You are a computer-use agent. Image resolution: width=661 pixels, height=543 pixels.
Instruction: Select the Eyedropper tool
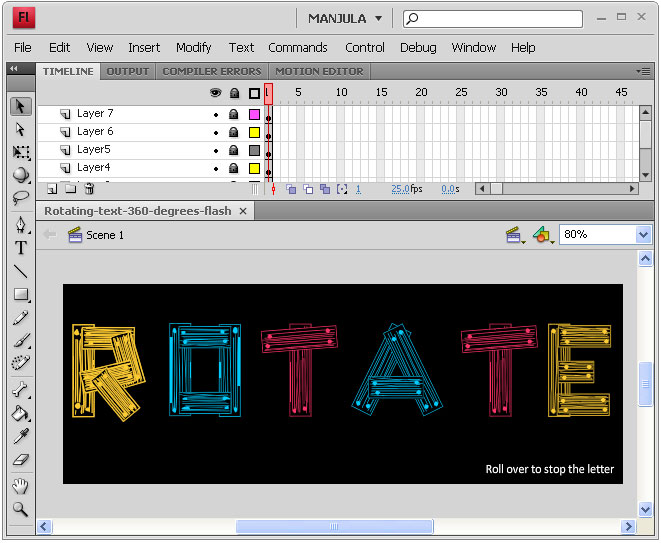21,437
